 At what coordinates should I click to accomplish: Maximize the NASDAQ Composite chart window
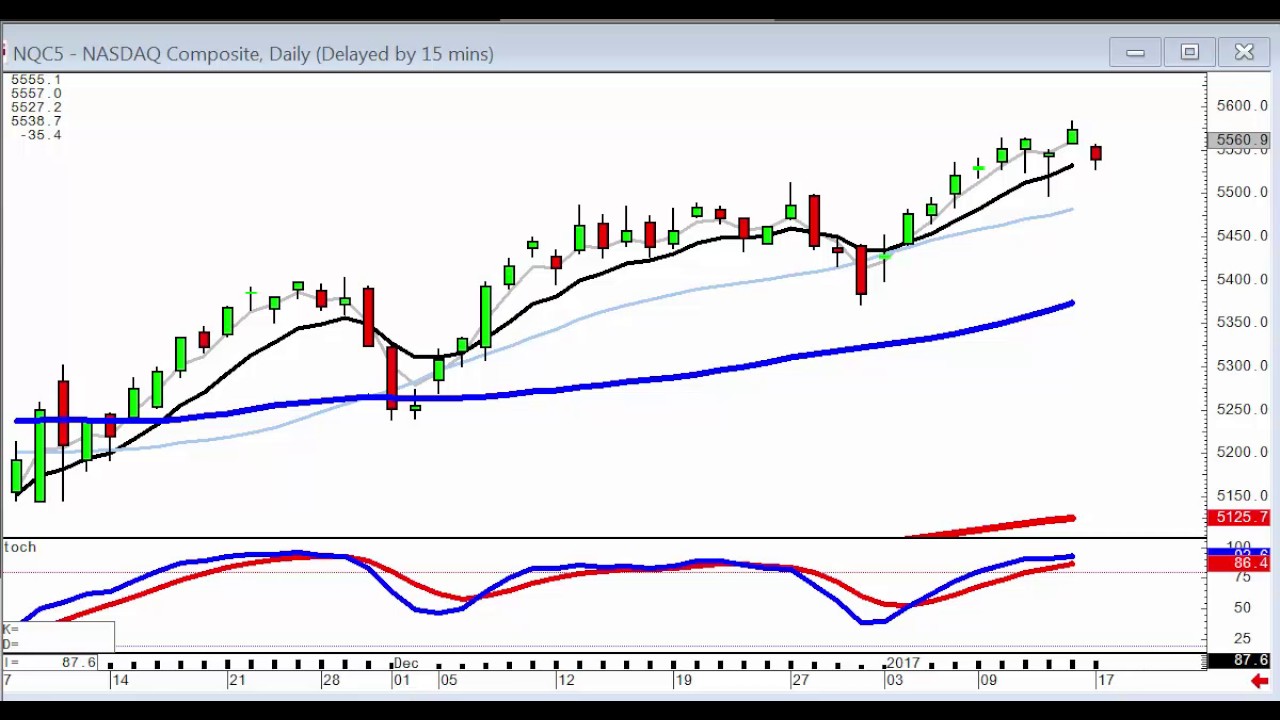click(1189, 52)
